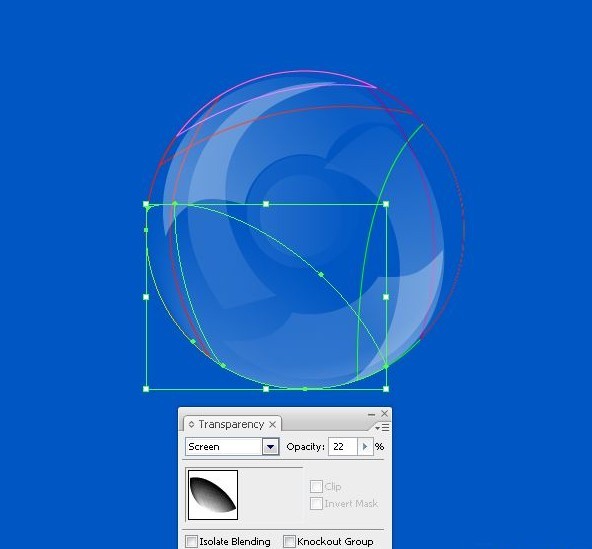Click the bottom-center bounding box handle
Screen dimensions: 592x549
point(266,389)
